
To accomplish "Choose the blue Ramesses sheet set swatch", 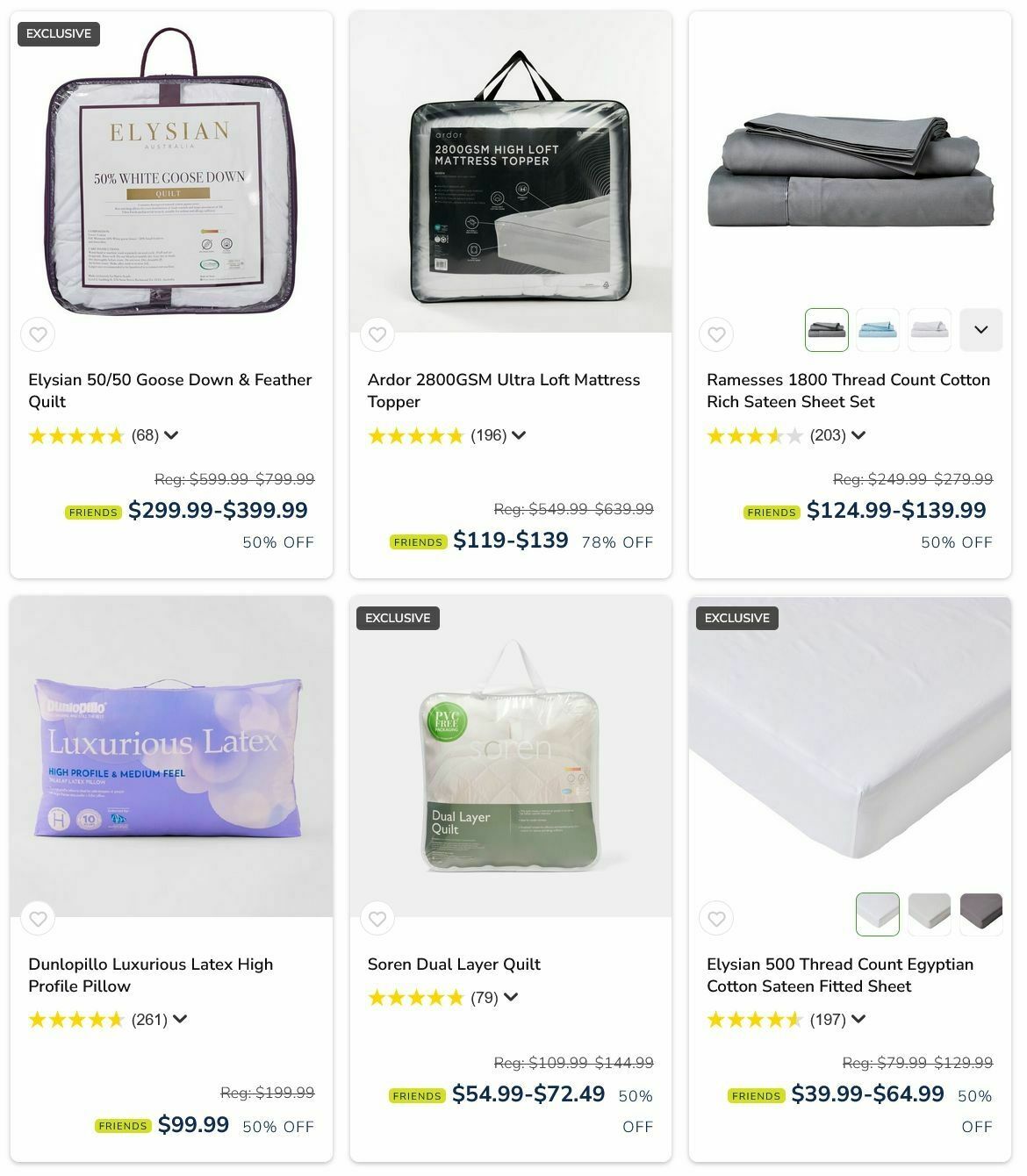I will pyautogui.click(x=878, y=330).
